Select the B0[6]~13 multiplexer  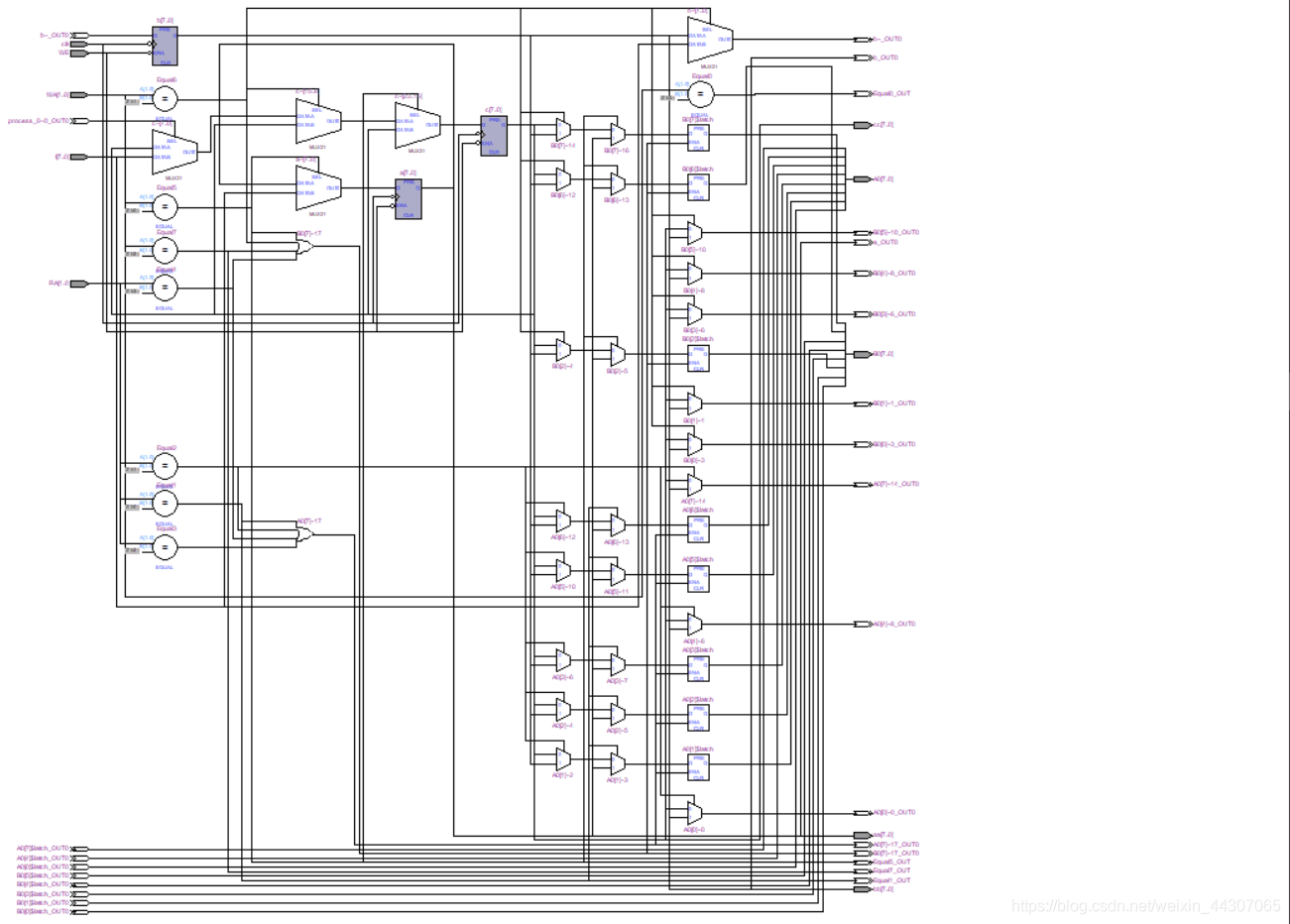pos(618,183)
